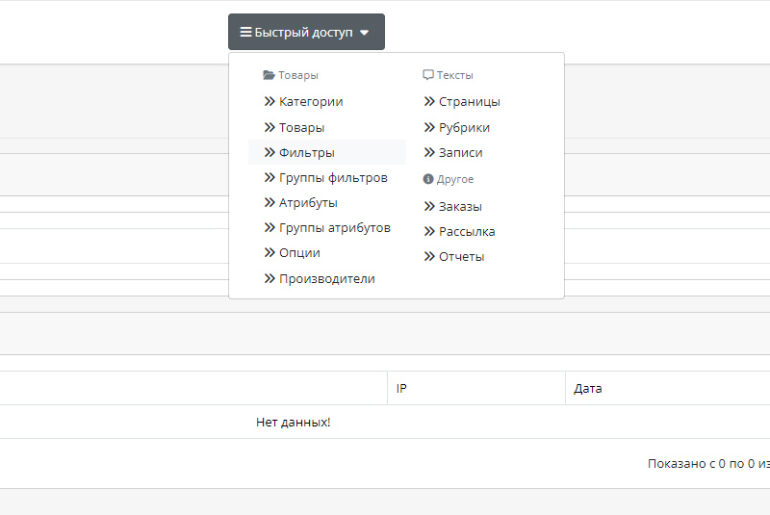Open the Быстрый доступ dropdown button
Screen dimensions: 770x515
(x=305, y=32)
